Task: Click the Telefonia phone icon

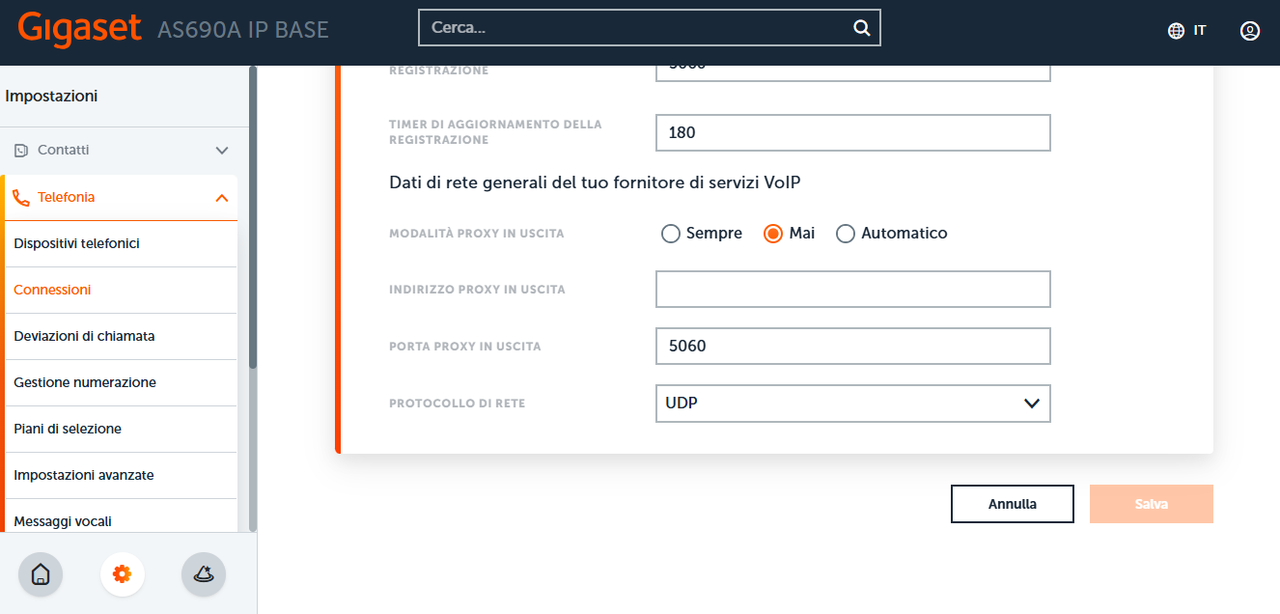Action: pos(21,198)
